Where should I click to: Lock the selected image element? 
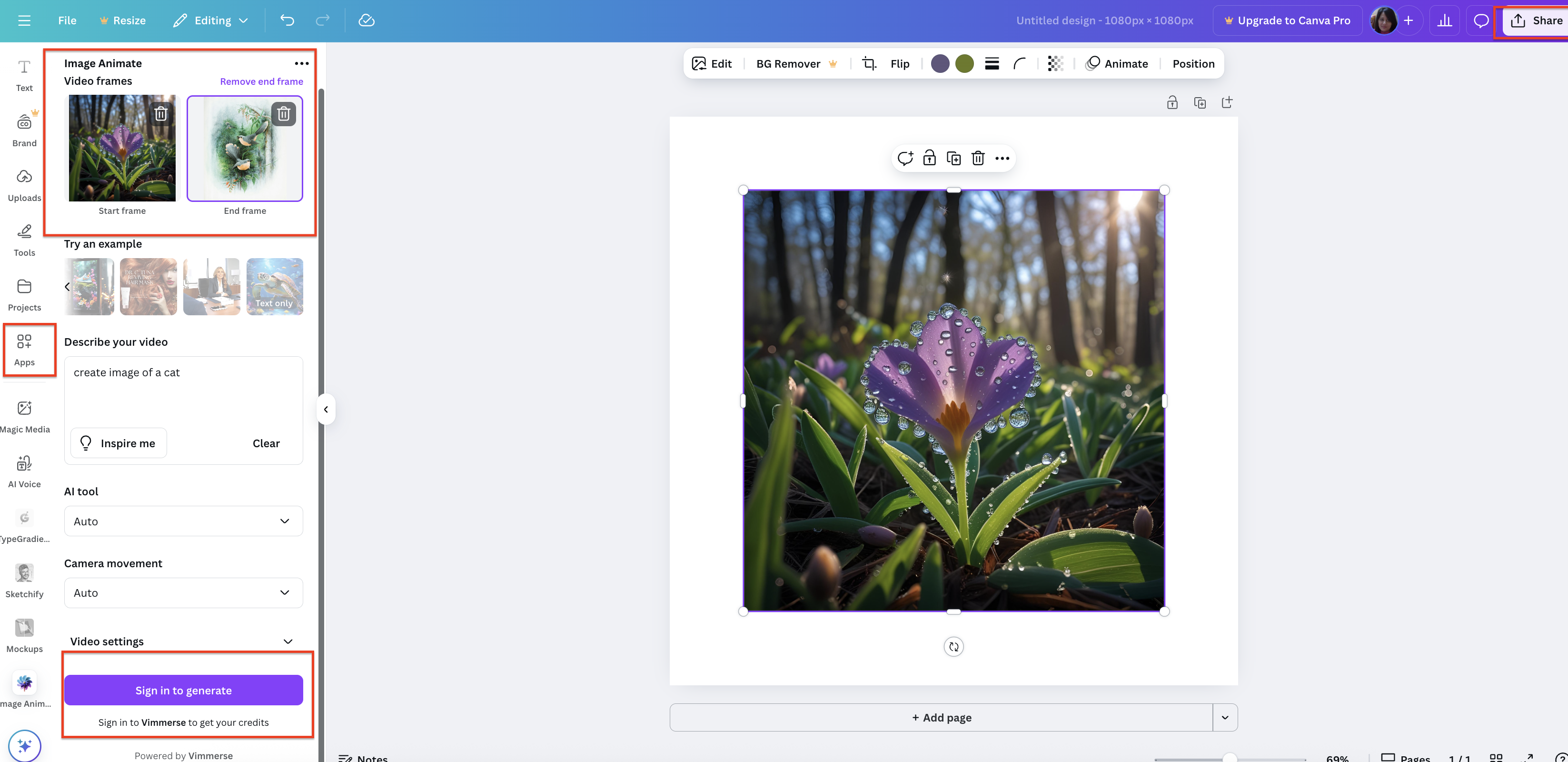coord(929,159)
